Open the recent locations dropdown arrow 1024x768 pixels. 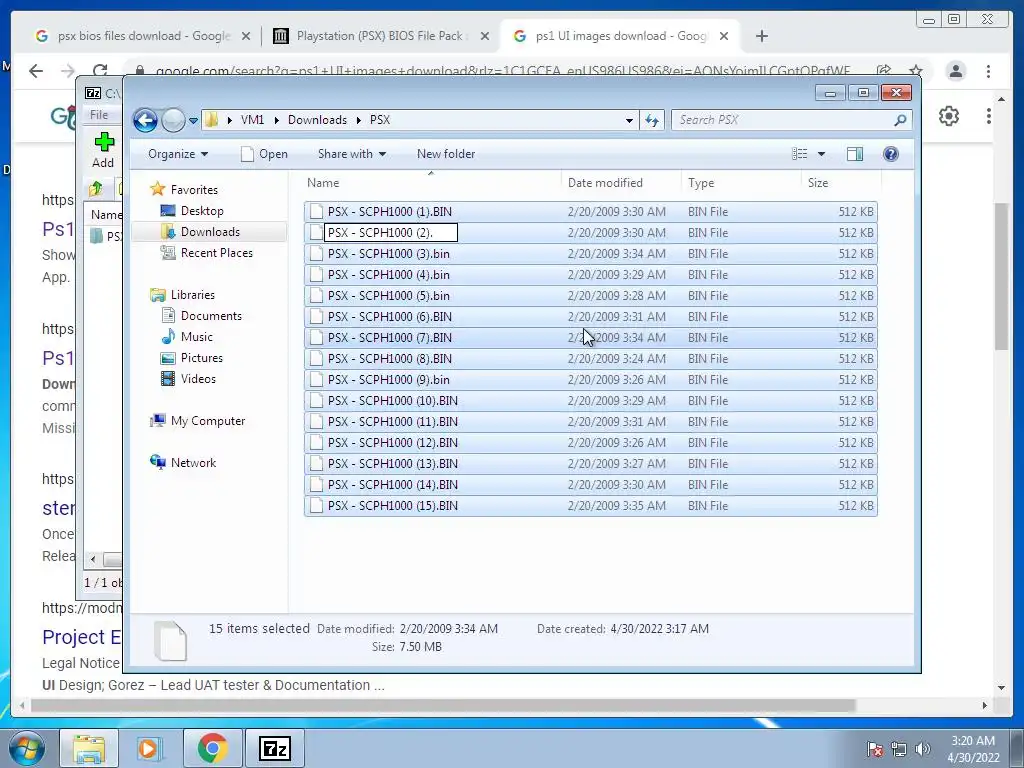click(193, 121)
